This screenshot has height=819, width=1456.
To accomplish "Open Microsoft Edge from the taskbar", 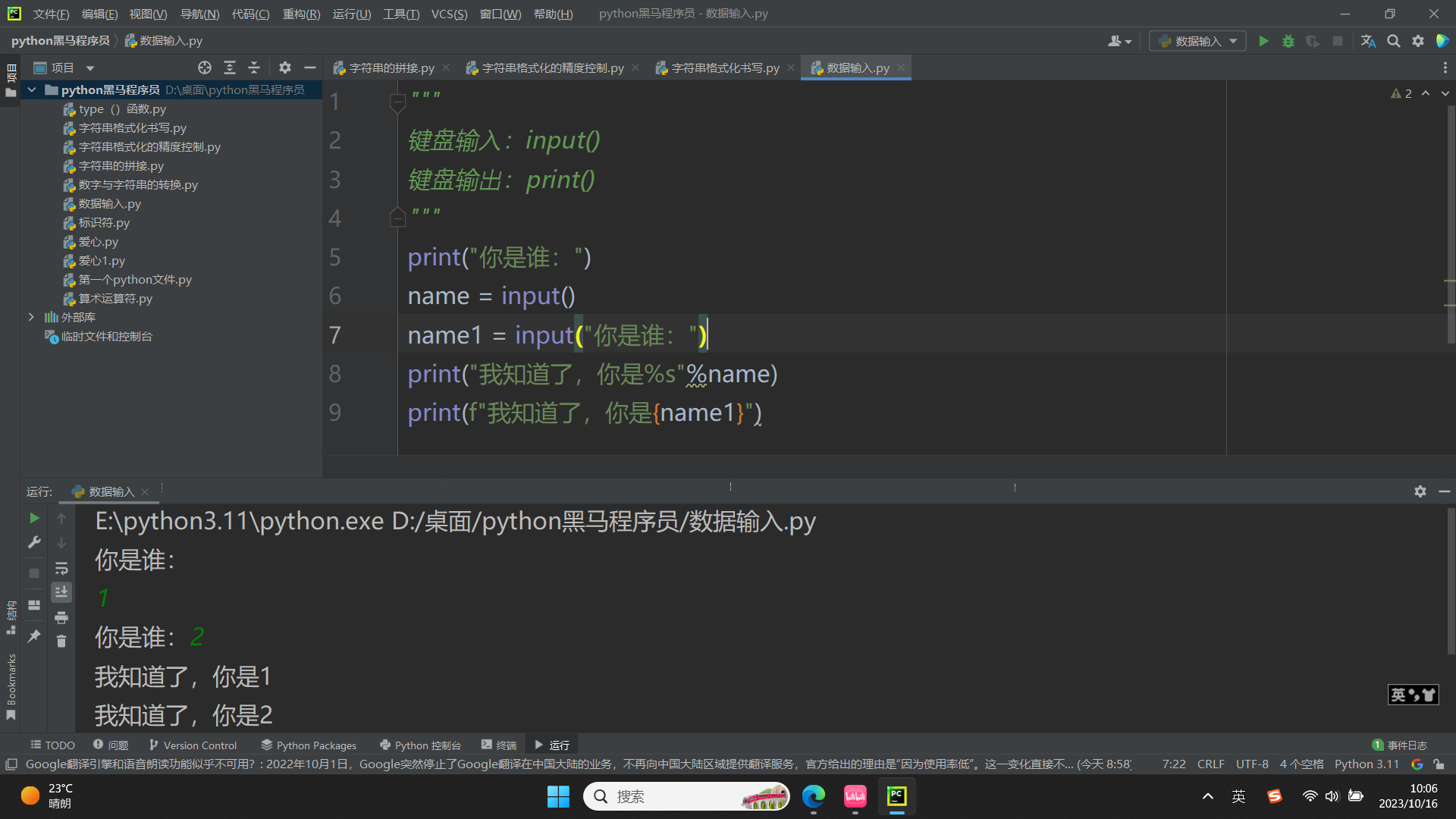I will click(x=814, y=796).
